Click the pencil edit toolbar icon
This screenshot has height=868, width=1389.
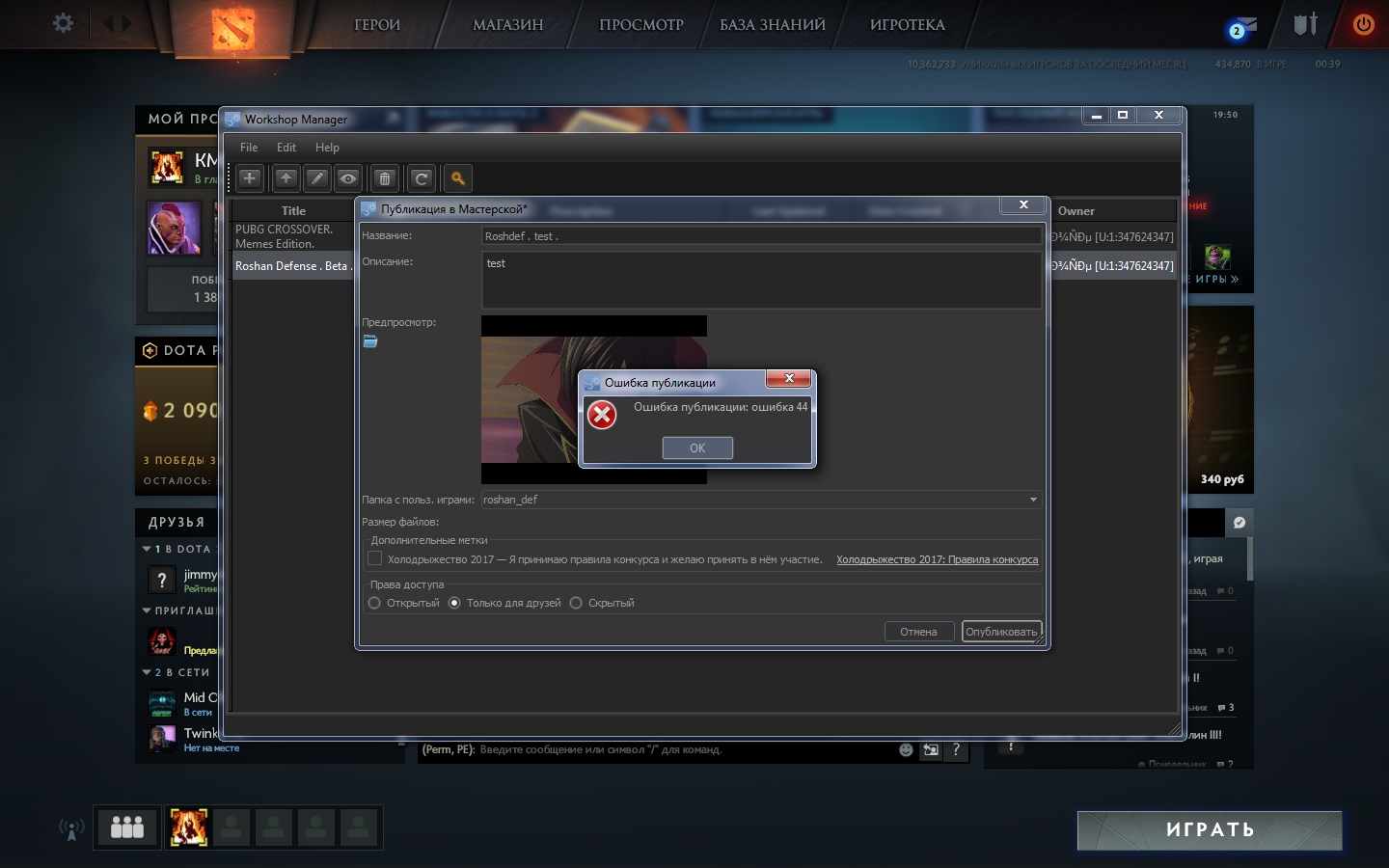pyautogui.click(x=317, y=178)
